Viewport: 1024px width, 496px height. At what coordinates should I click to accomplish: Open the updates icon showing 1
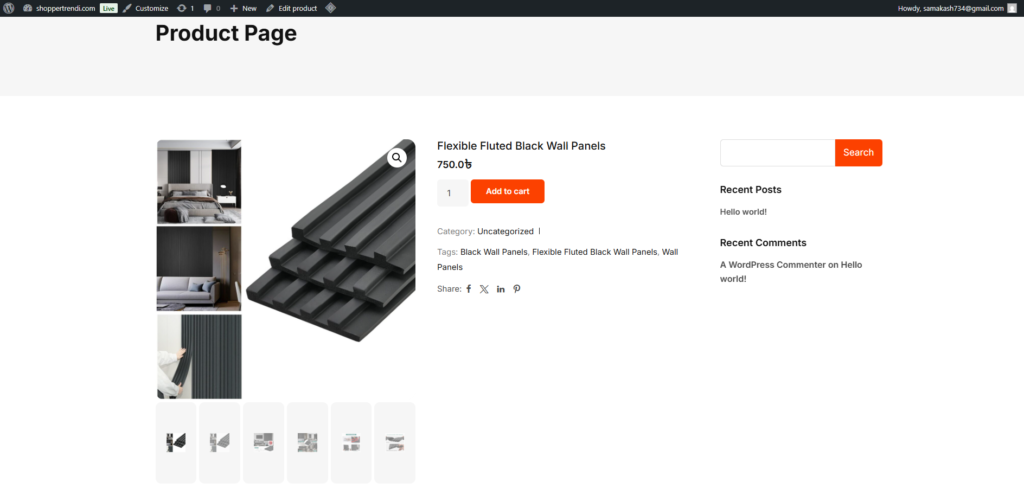pos(185,8)
